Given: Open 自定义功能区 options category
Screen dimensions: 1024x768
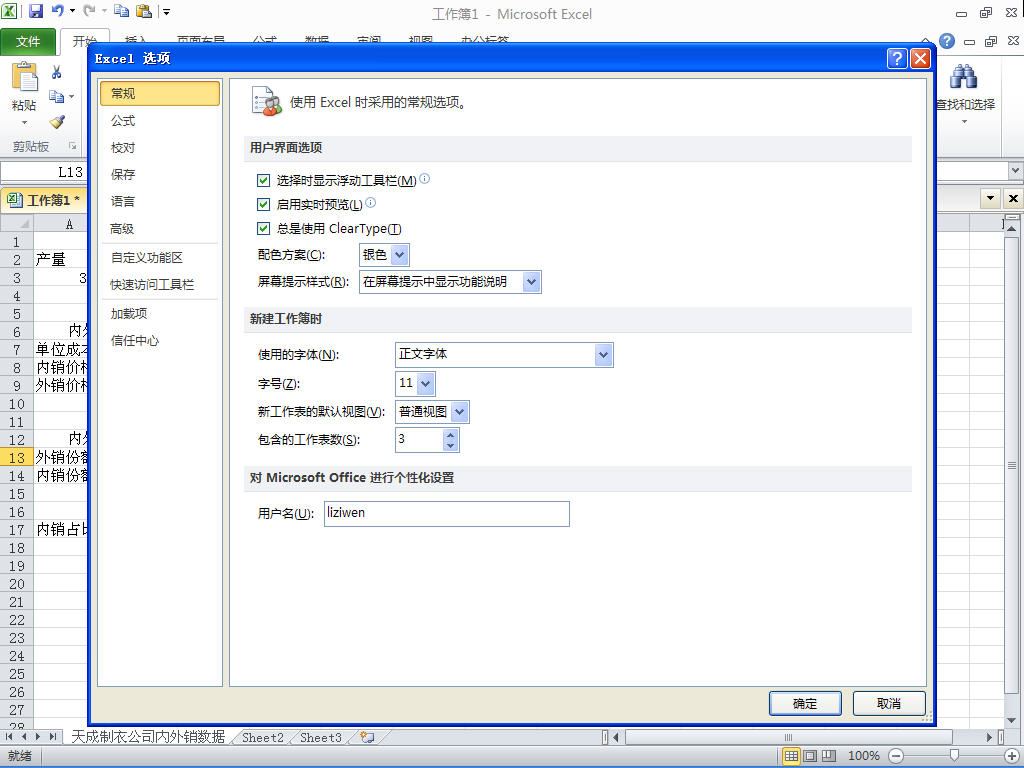Looking at the screenshot, I should [x=160, y=257].
